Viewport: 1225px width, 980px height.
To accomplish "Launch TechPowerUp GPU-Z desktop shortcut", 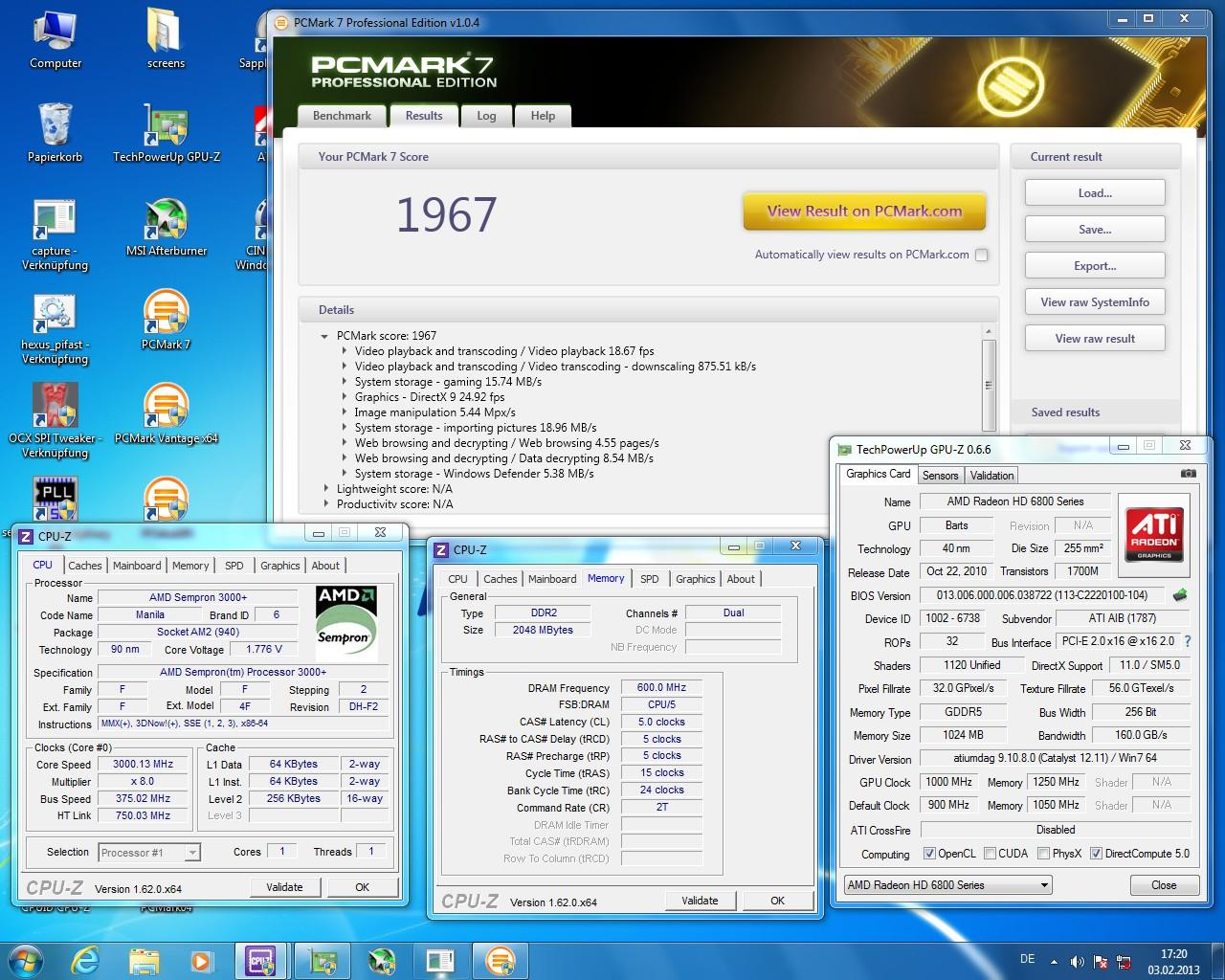I will tap(167, 133).
